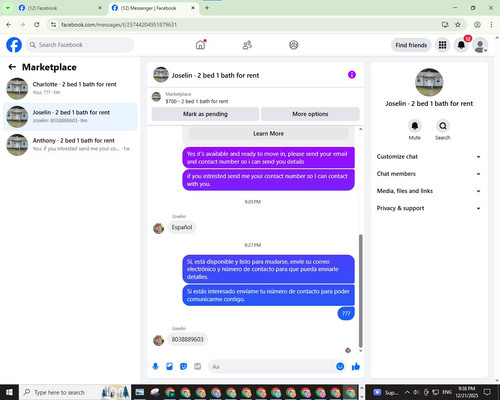Open the Anthony 2 bed 1 bath chat

tap(70, 144)
